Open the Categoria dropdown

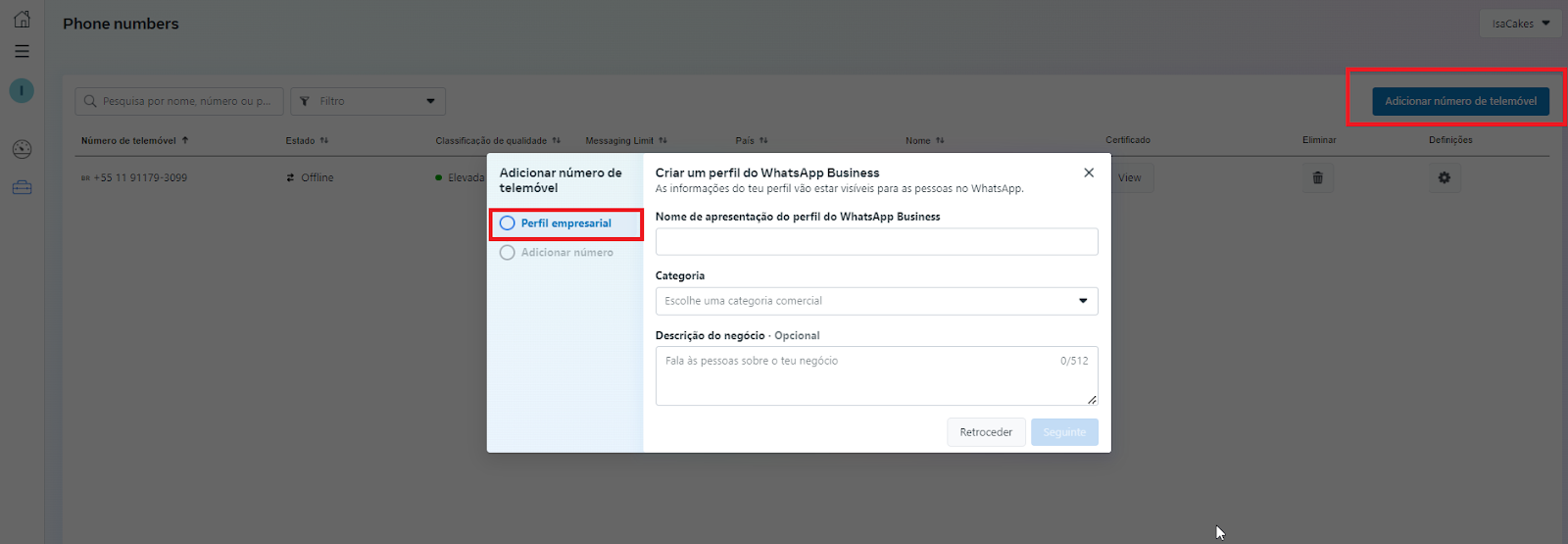pos(876,301)
